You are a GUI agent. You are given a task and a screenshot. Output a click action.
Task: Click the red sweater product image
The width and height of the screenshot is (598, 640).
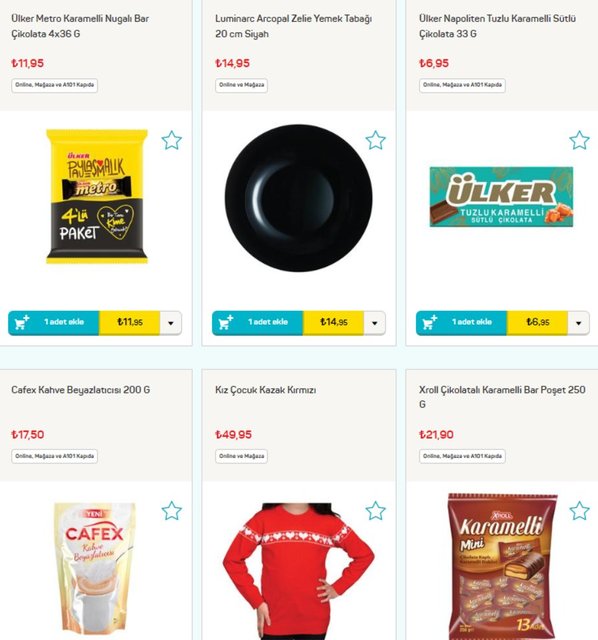(298, 571)
